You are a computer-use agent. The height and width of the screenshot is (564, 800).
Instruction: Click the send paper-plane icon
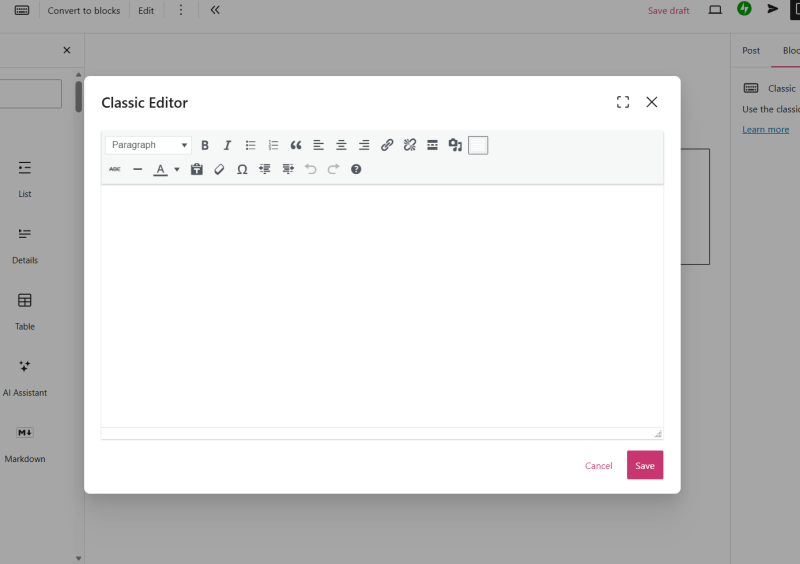(772, 9)
